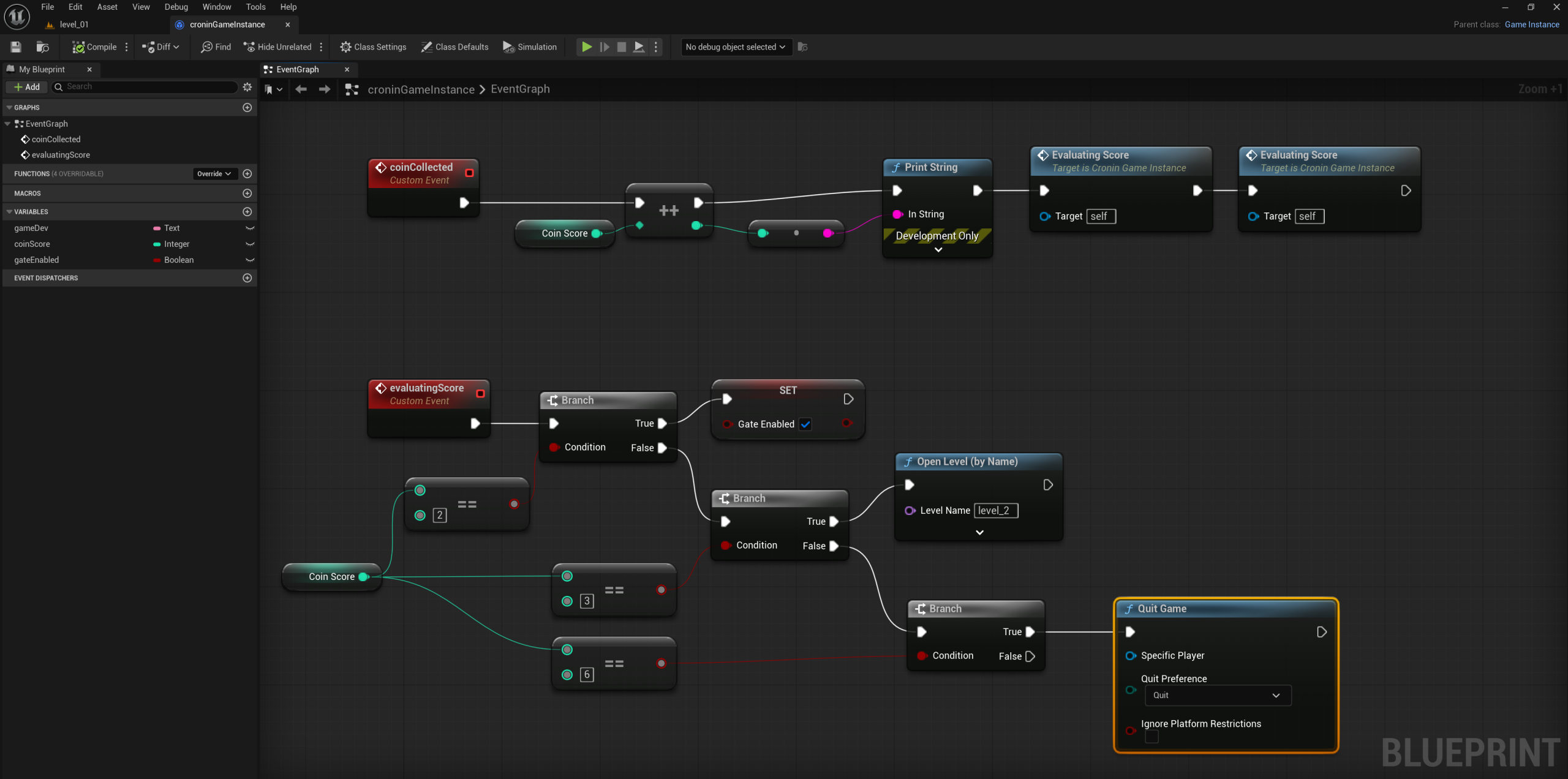Click the coinScore Integer type color pill

click(x=157, y=244)
